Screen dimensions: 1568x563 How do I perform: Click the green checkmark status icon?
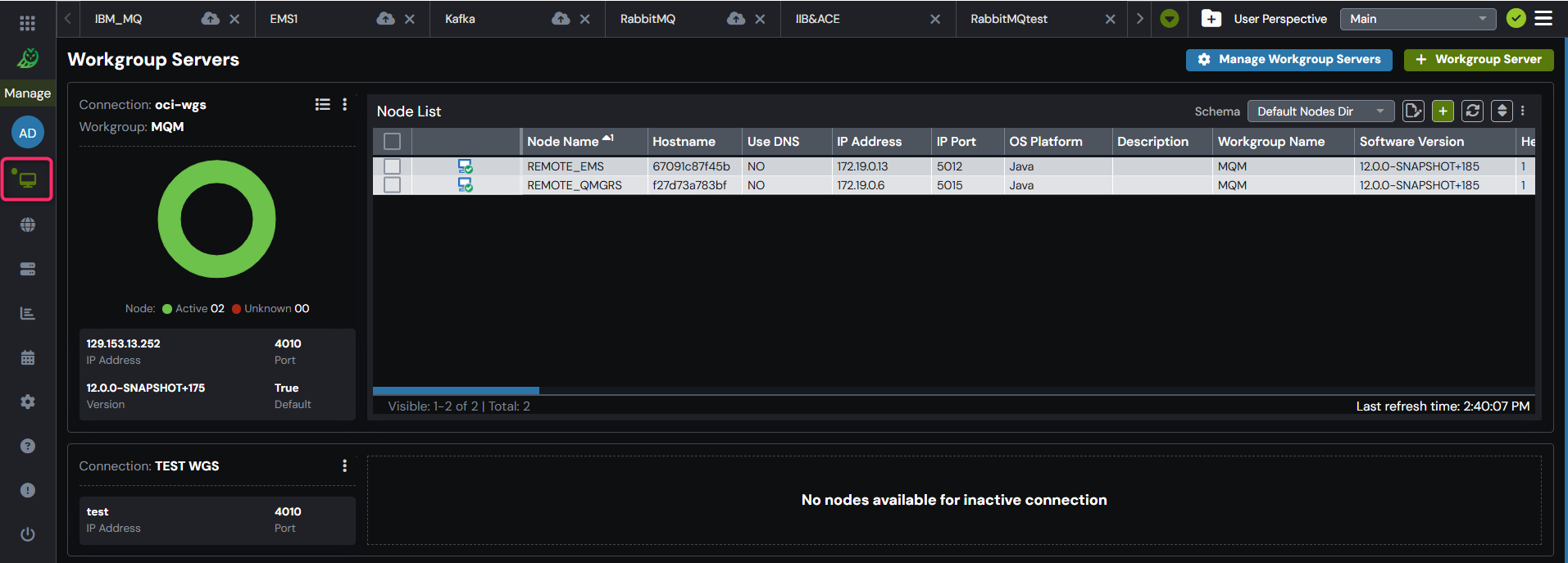point(1516,18)
